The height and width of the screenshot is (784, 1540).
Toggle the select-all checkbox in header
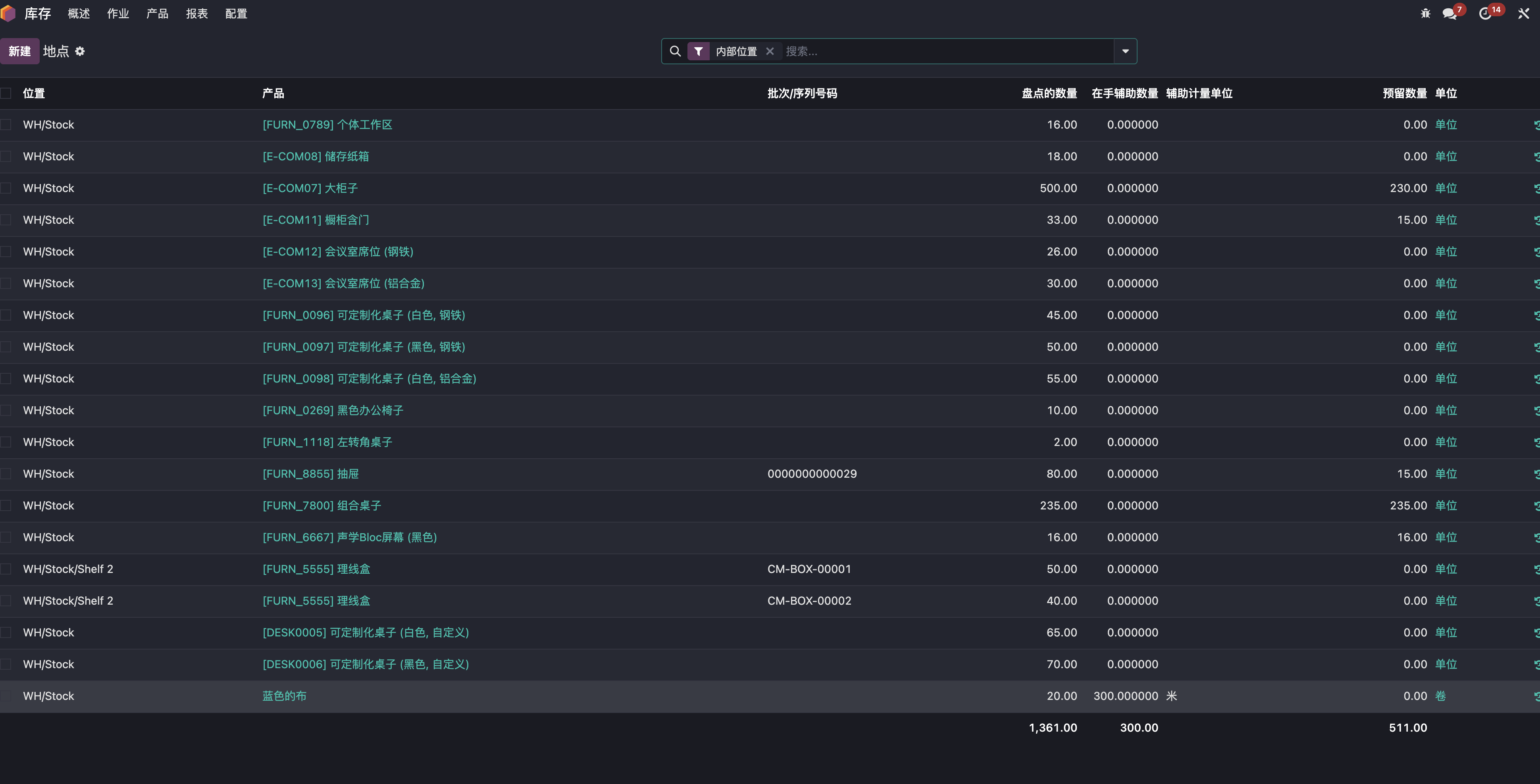point(6,93)
